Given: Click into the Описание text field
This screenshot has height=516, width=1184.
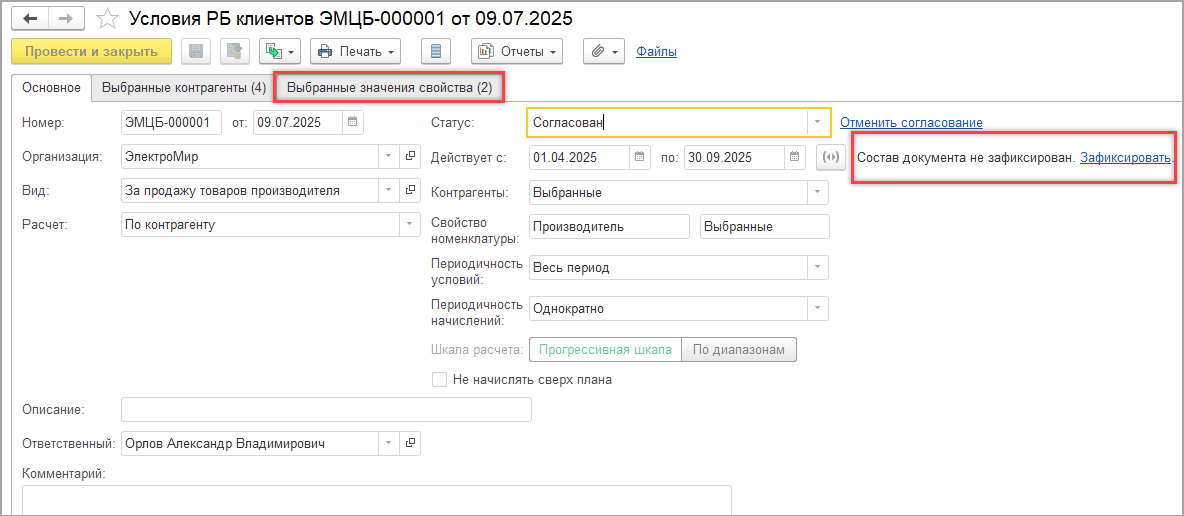Looking at the screenshot, I should pyautogui.click(x=326, y=409).
